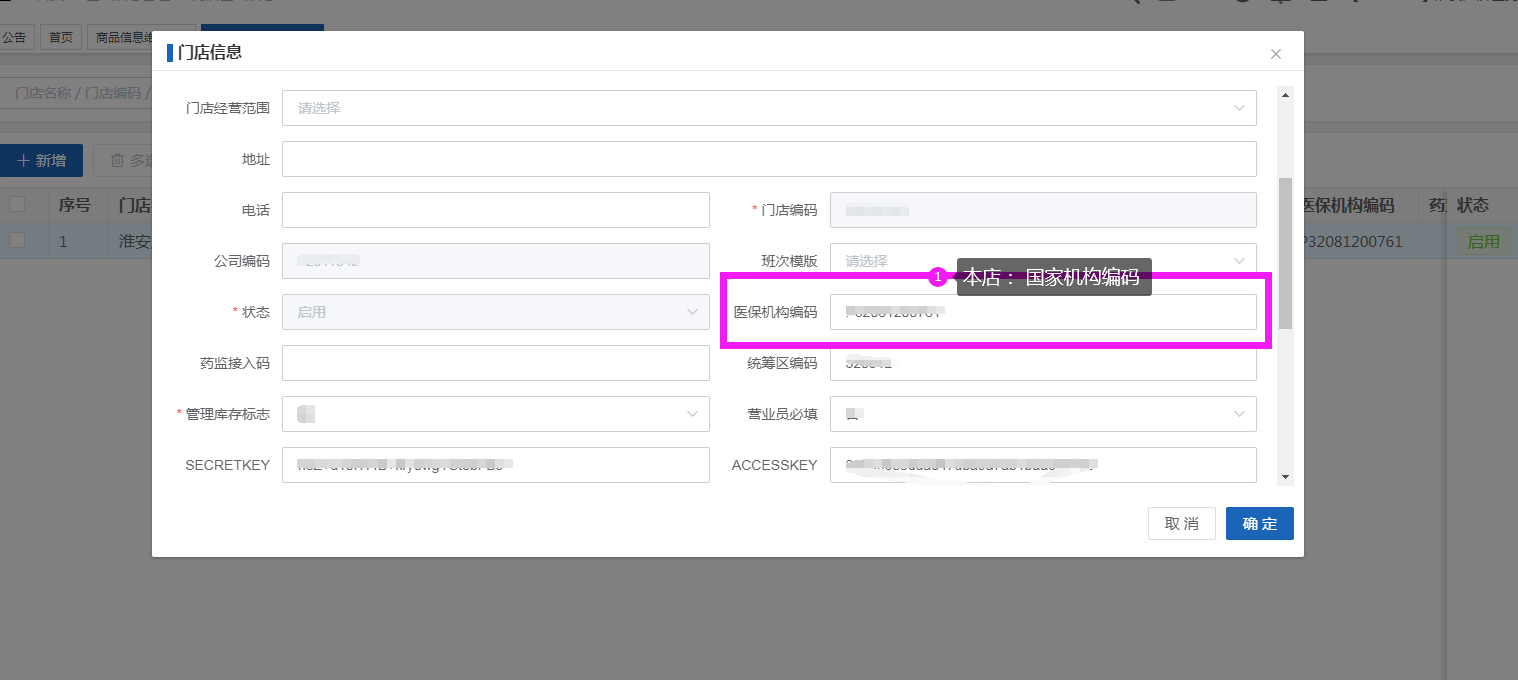The width and height of the screenshot is (1518, 680).
Task: Focus the 电话 input field
Action: [x=496, y=210]
